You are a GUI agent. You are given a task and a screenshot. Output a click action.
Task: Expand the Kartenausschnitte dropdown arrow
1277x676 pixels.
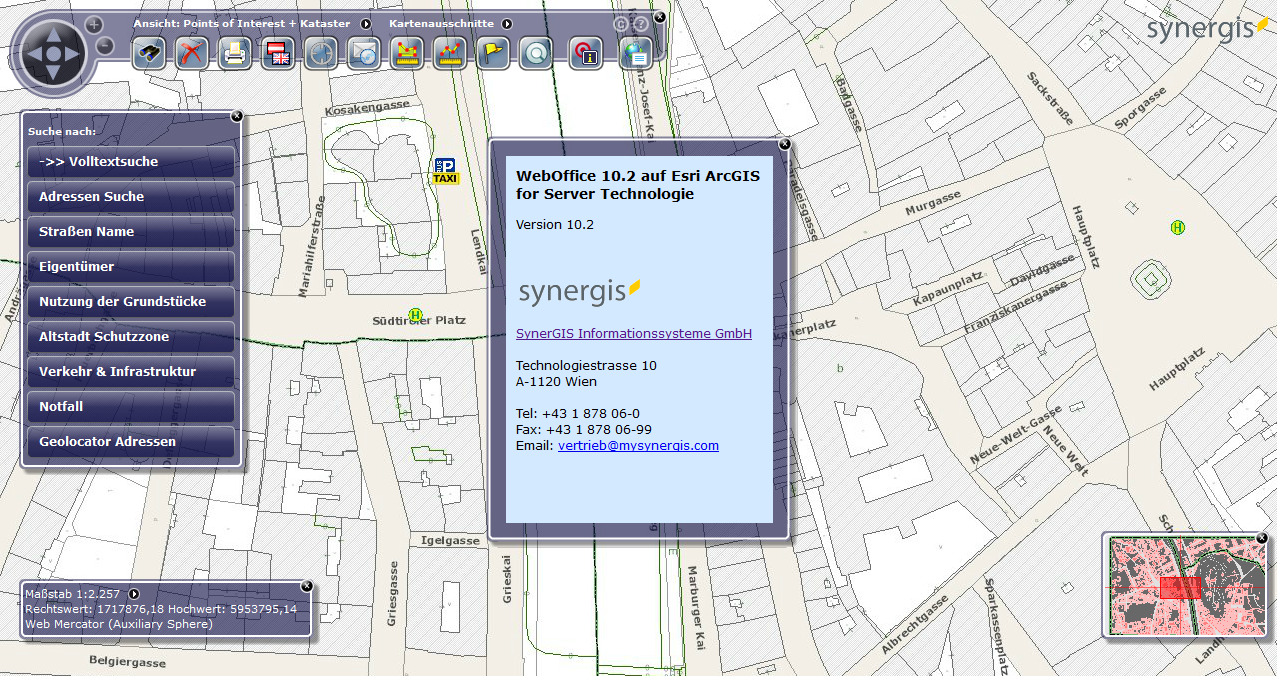coord(507,23)
